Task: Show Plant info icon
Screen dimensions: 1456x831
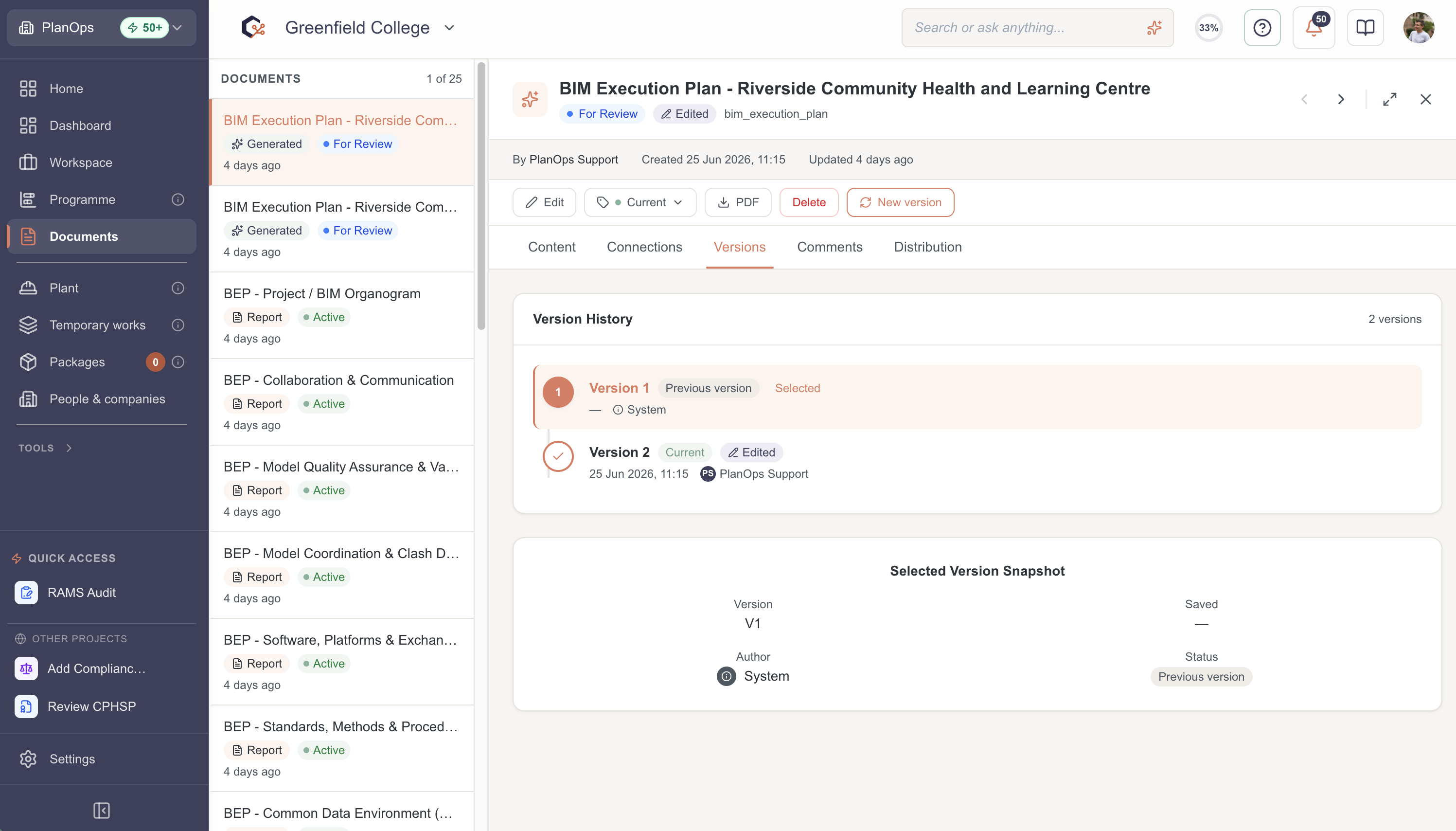Action: point(178,288)
